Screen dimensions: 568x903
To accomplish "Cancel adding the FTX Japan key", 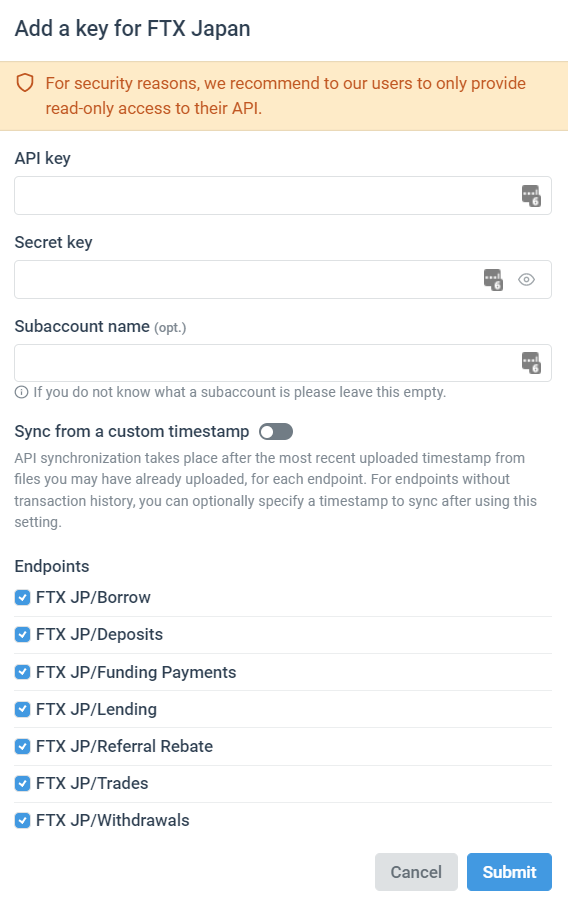I will (x=416, y=872).
